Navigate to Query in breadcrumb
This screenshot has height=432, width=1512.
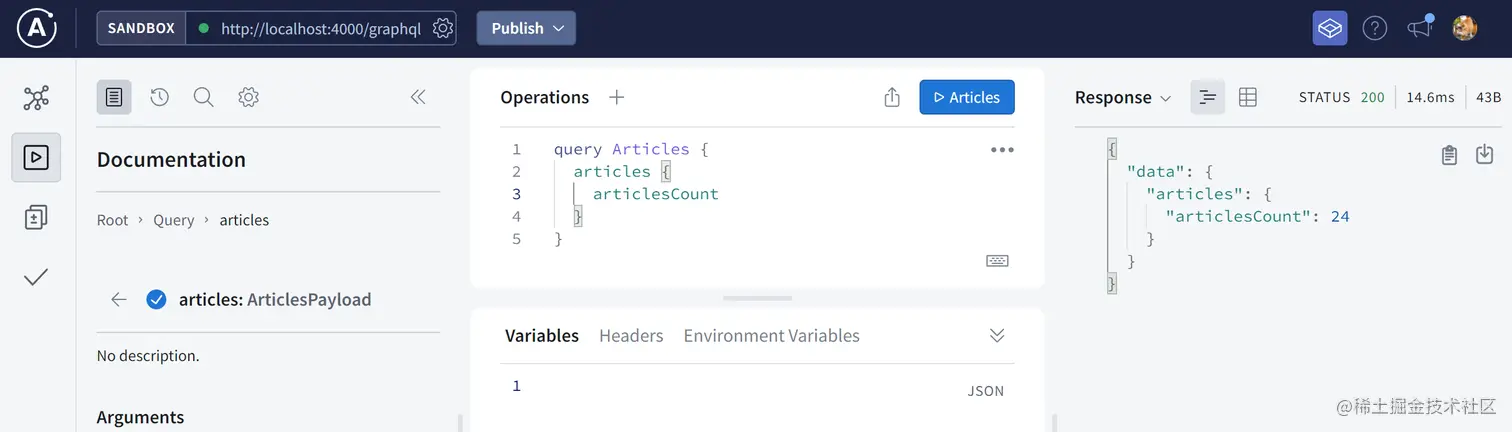(x=174, y=220)
